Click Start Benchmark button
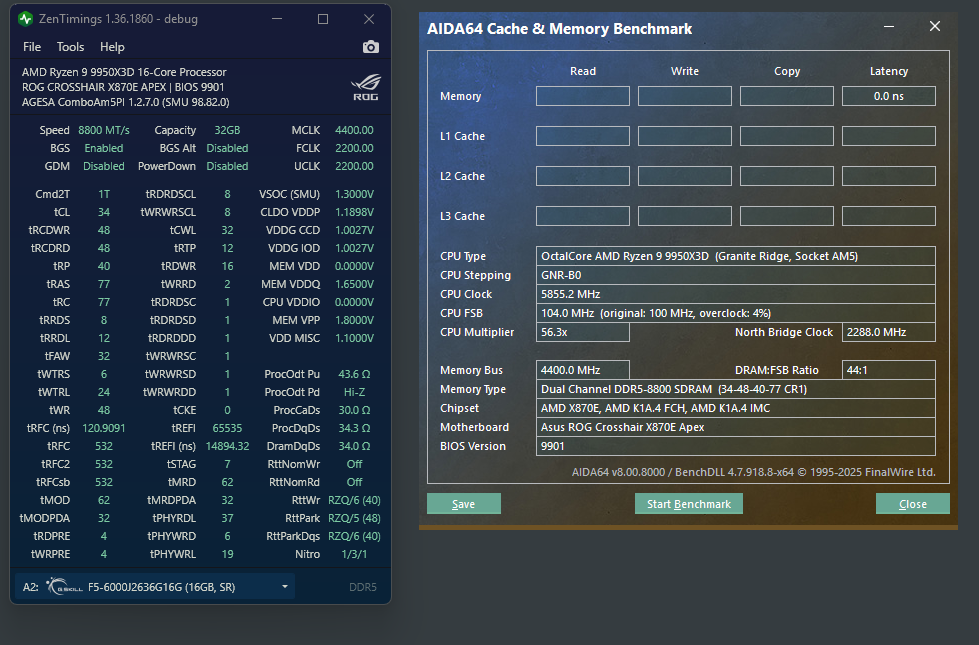The width and height of the screenshot is (979, 645). [x=689, y=504]
